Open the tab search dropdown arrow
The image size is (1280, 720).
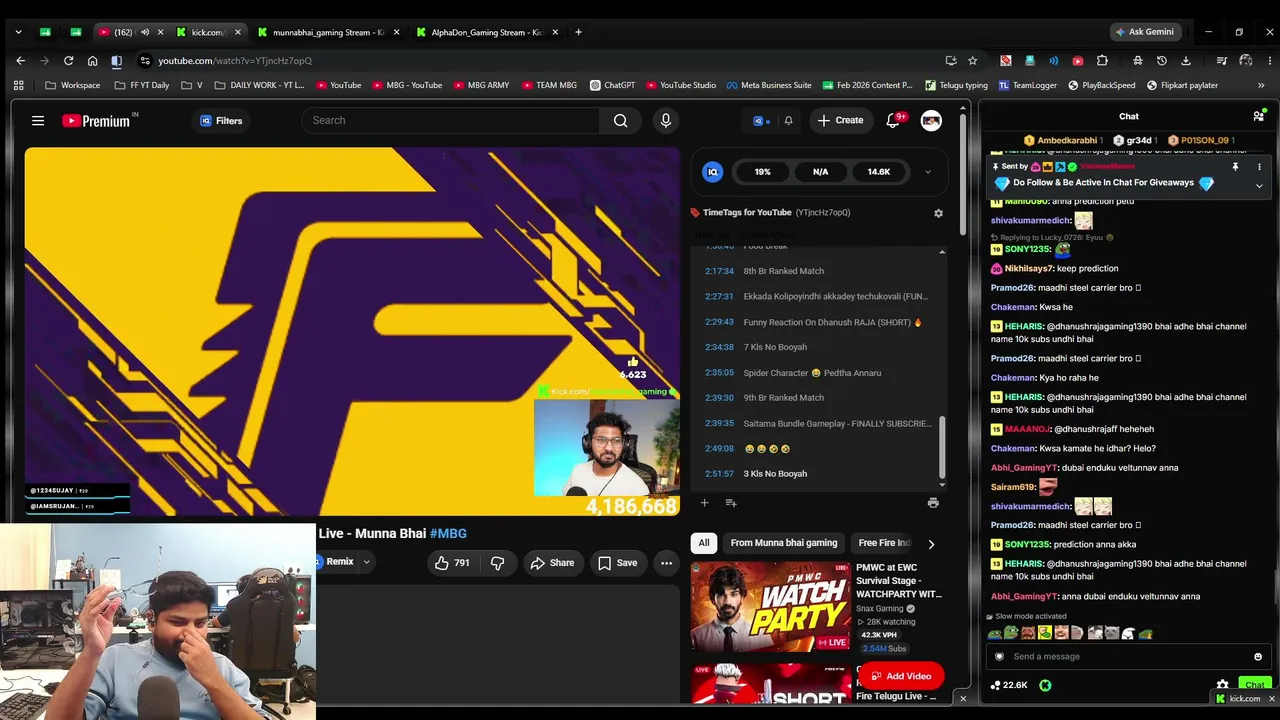coord(18,32)
